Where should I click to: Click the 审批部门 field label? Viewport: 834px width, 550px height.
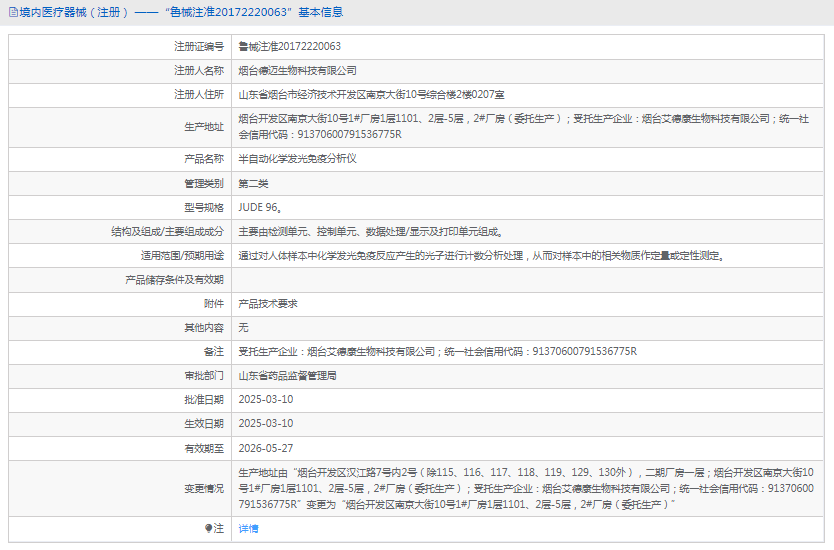[204, 376]
